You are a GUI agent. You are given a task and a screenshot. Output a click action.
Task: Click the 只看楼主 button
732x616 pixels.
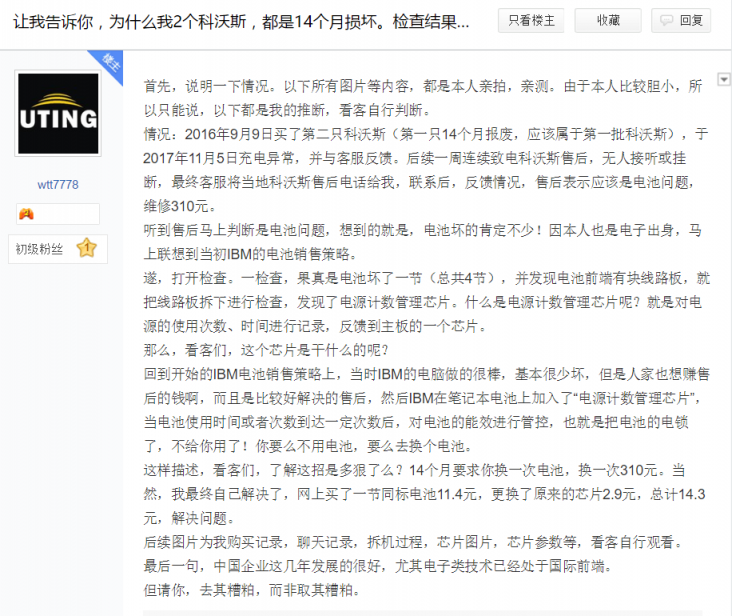pyautogui.click(x=531, y=21)
